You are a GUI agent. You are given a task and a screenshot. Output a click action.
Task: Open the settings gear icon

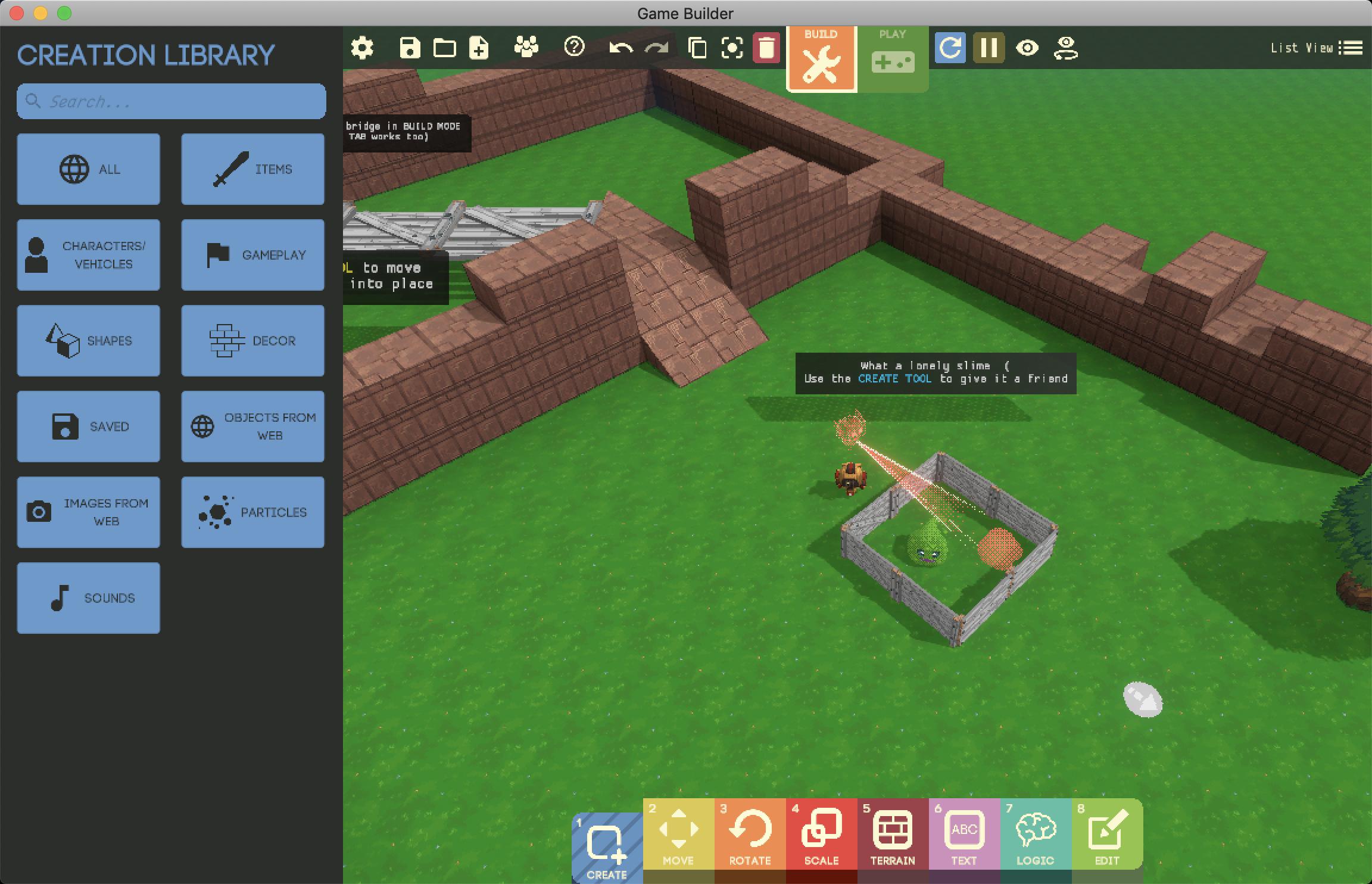pos(362,48)
